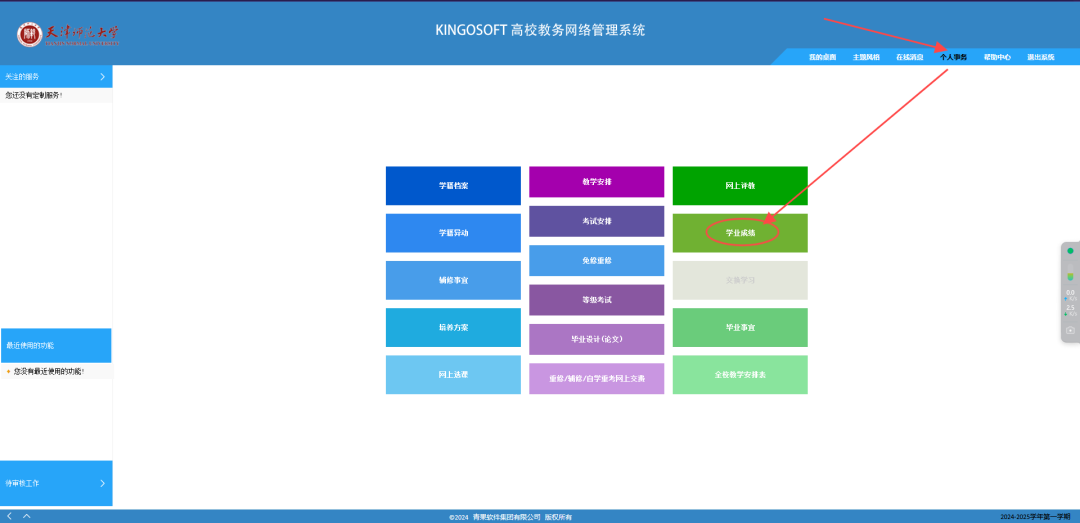Click the 网上选课 tile

(x=453, y=375)
